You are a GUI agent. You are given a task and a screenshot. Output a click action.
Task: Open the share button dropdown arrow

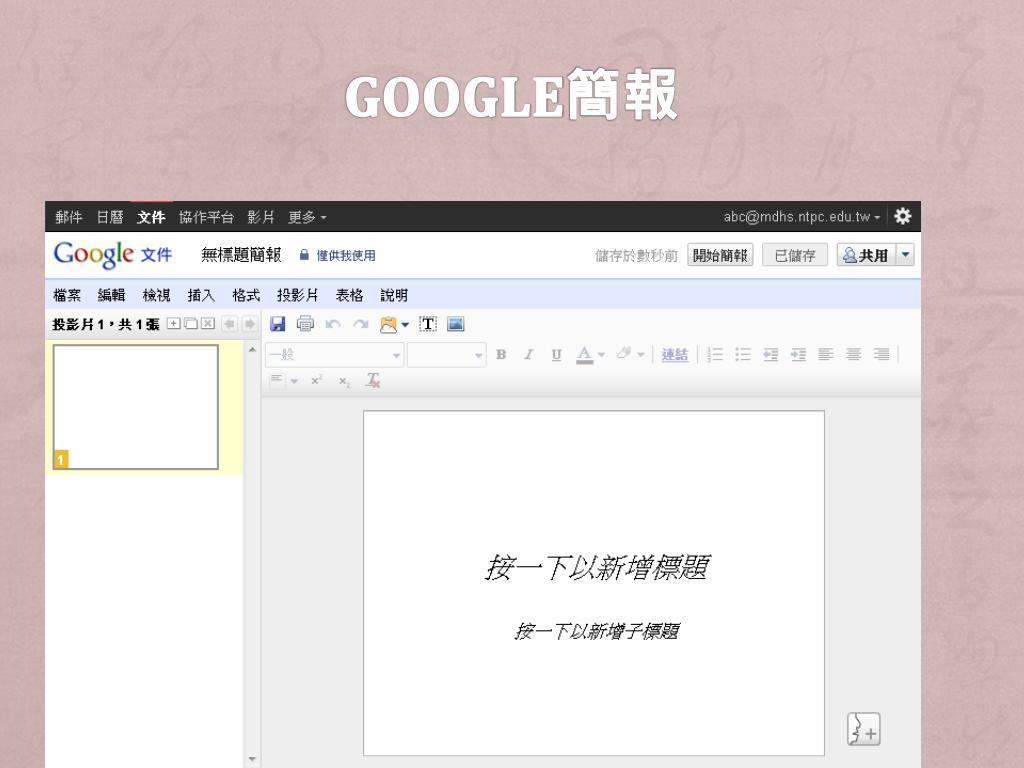tap(905, 255)
